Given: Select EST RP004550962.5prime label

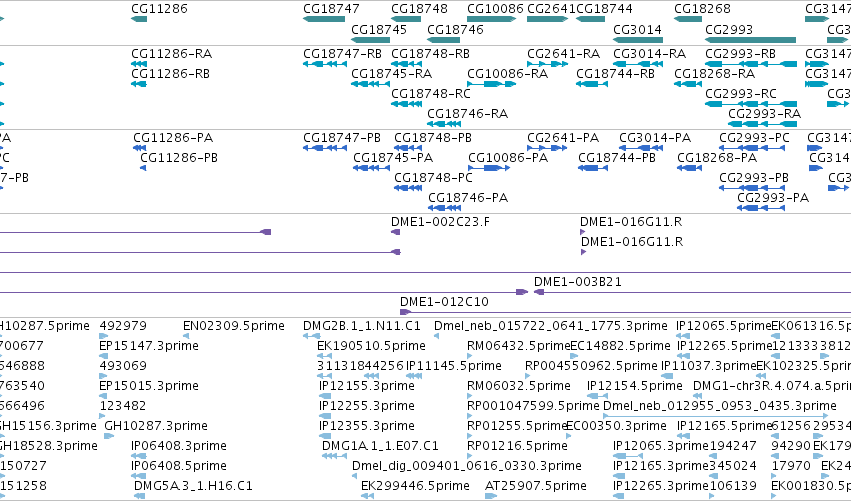Looking at the screenshot, I should [591, 366].
